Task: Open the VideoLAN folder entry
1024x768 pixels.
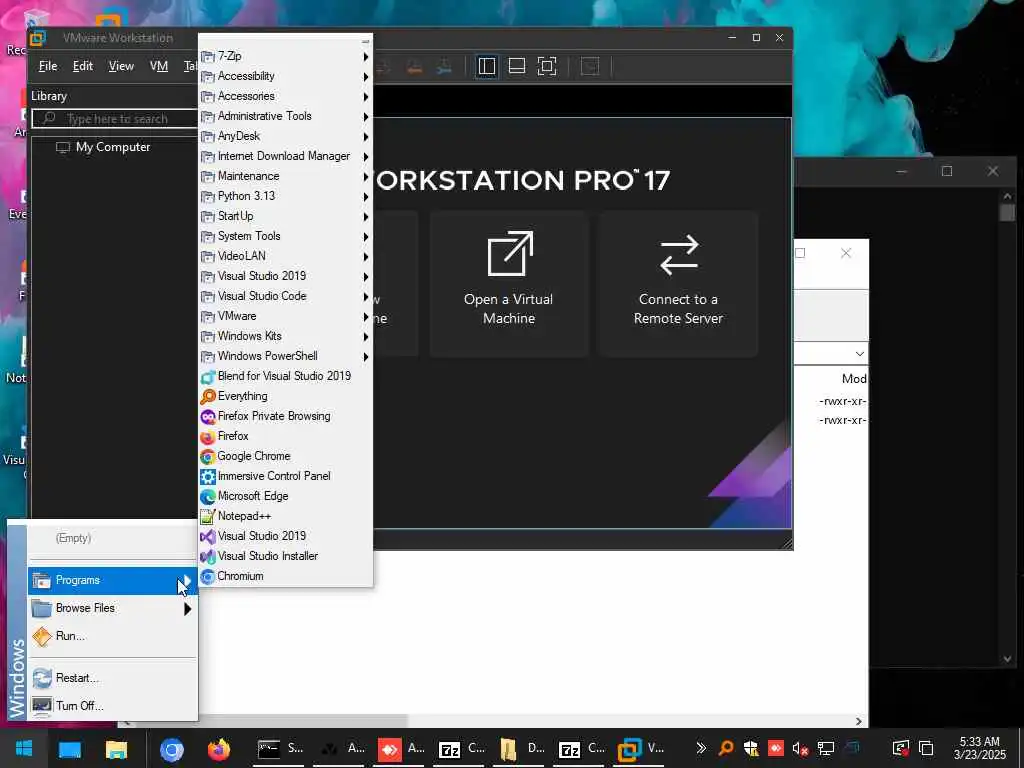Action: point(285,256)
